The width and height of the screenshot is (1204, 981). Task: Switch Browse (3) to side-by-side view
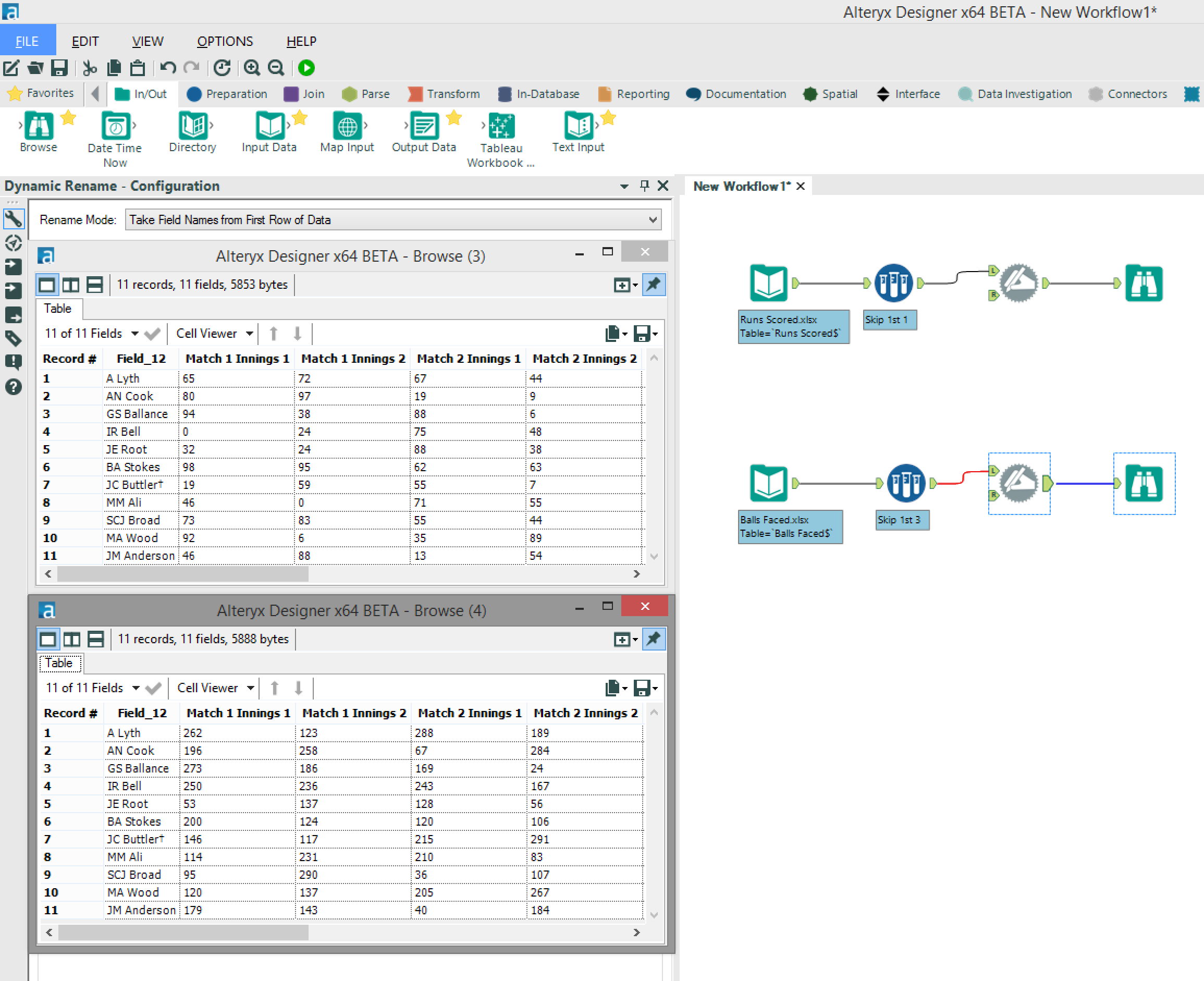click(x=70, y=285)
